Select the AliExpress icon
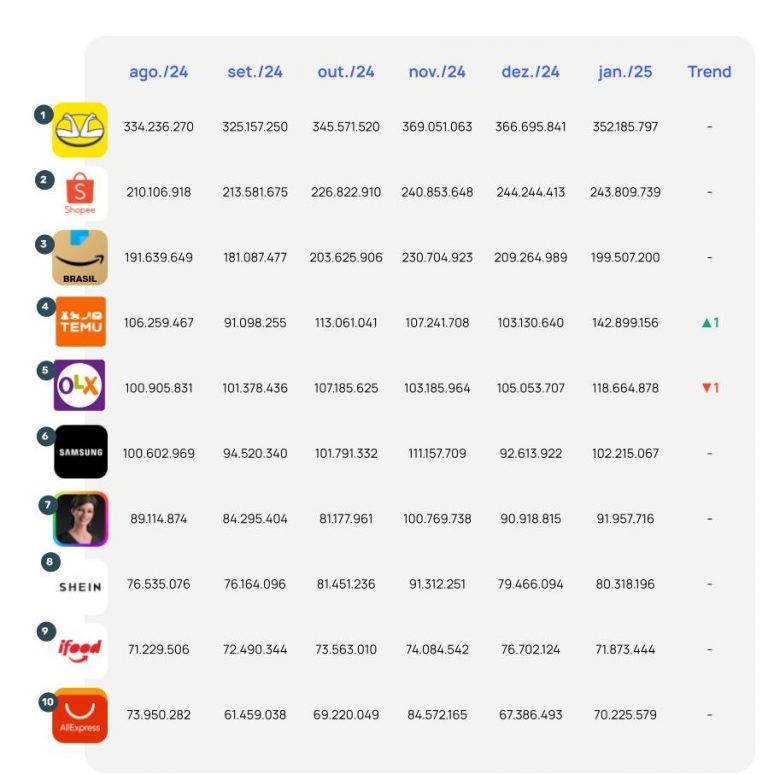The width and height of the screenshot is (768, 775). pos(80,716)
